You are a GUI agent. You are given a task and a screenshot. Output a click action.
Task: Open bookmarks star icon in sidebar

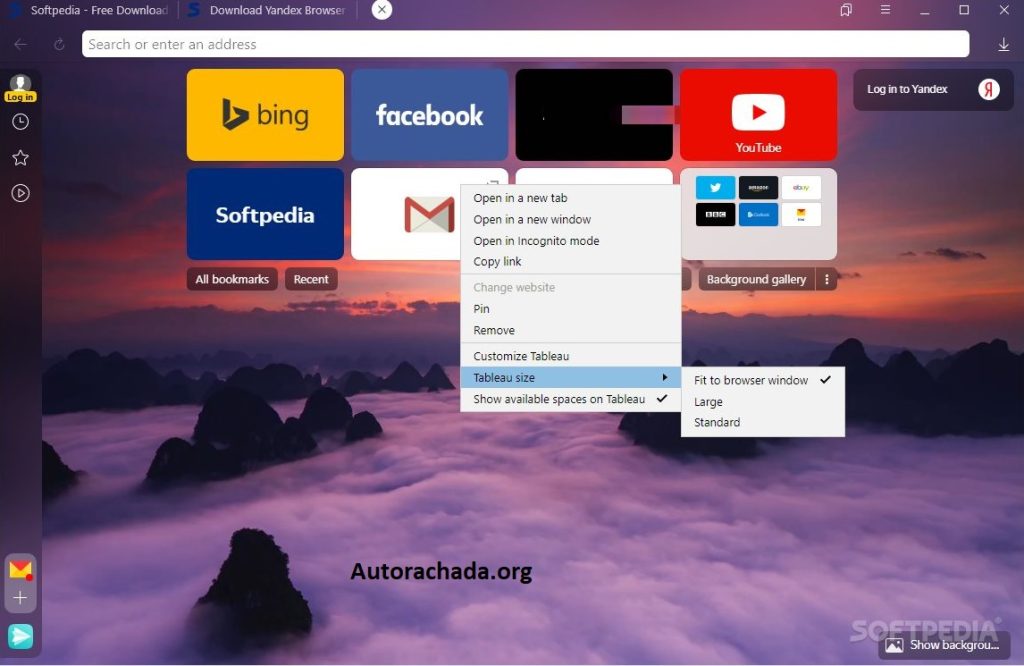click(20, 157)
